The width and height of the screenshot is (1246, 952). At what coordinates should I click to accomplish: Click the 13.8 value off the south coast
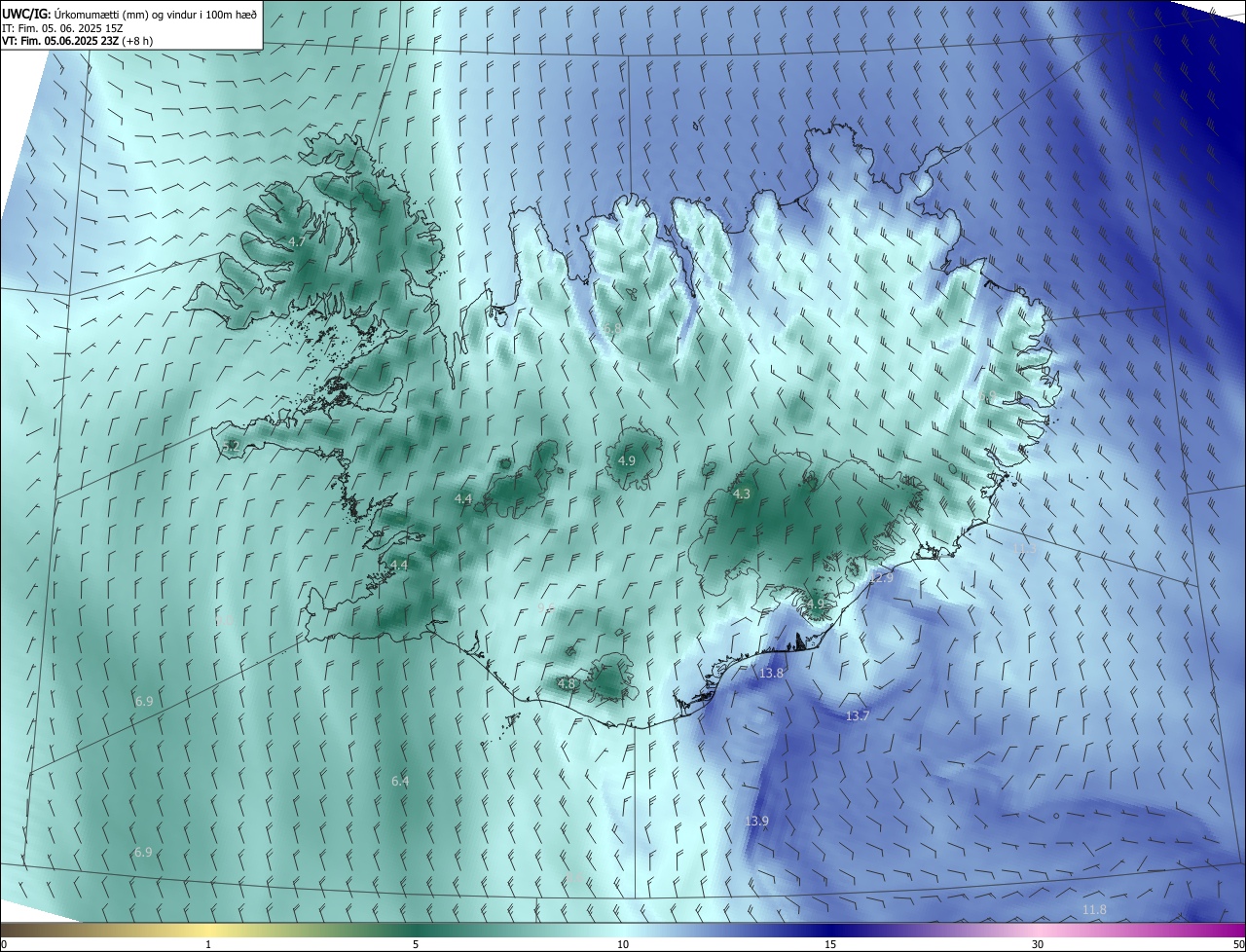pyautogui.click(x=772, y=674)
